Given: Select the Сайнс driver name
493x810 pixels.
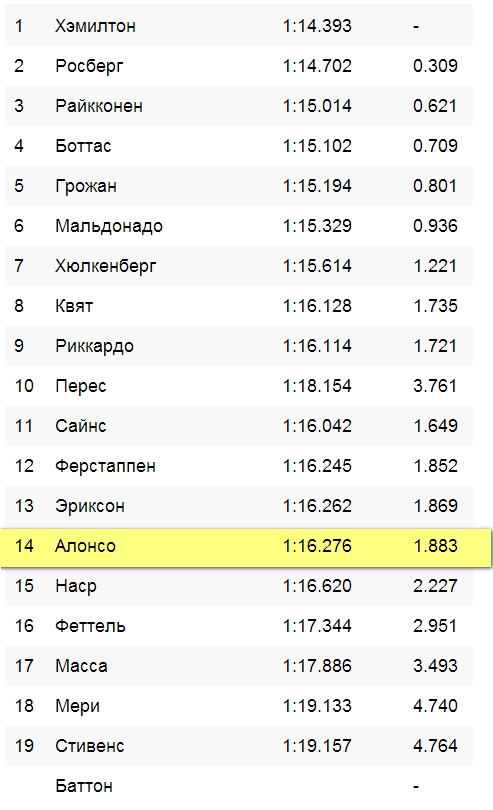Looking at the screenshot, I should (x=81, y=426).
